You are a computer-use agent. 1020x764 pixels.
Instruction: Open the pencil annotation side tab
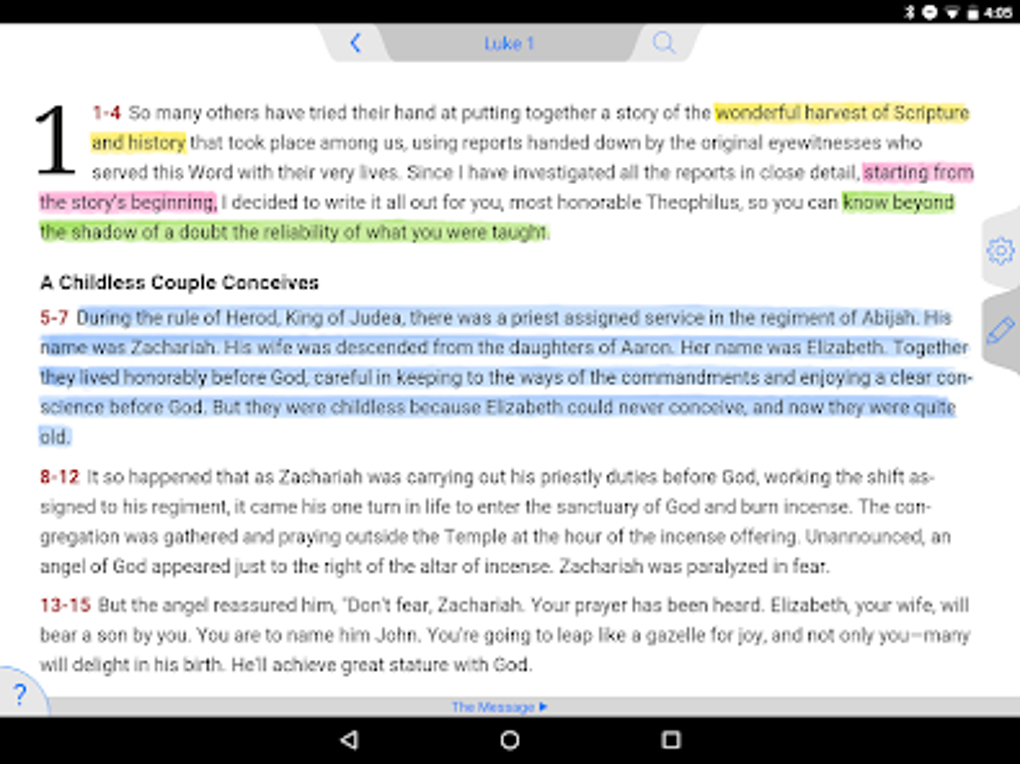pyautogui.click(x=1000, y=331)
